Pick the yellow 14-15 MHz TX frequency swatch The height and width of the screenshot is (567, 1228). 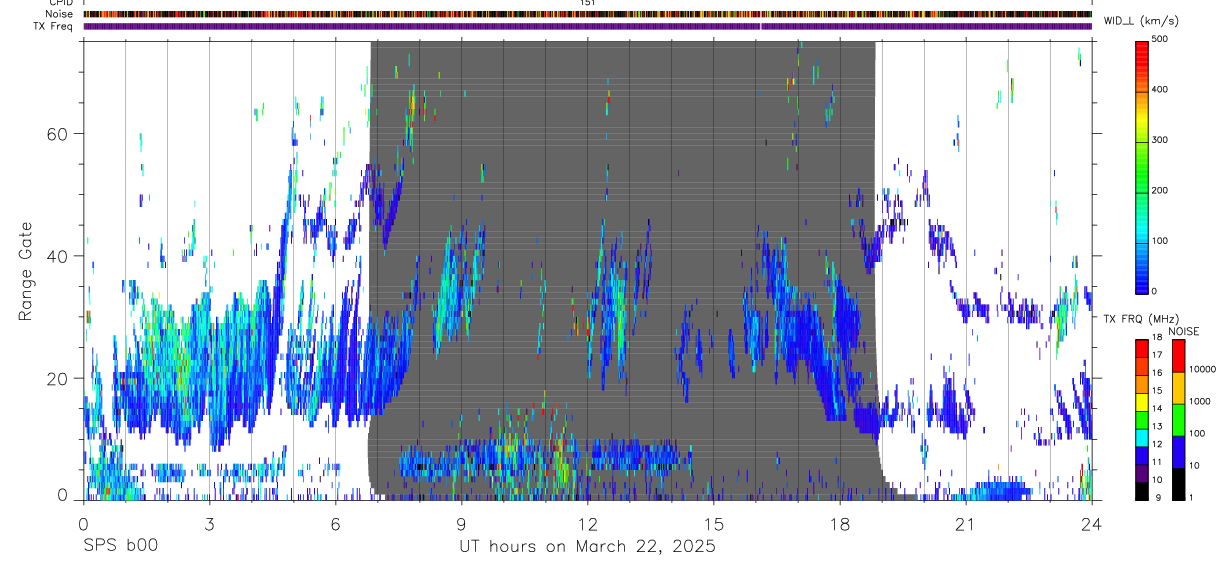(x=1143, y=401)
